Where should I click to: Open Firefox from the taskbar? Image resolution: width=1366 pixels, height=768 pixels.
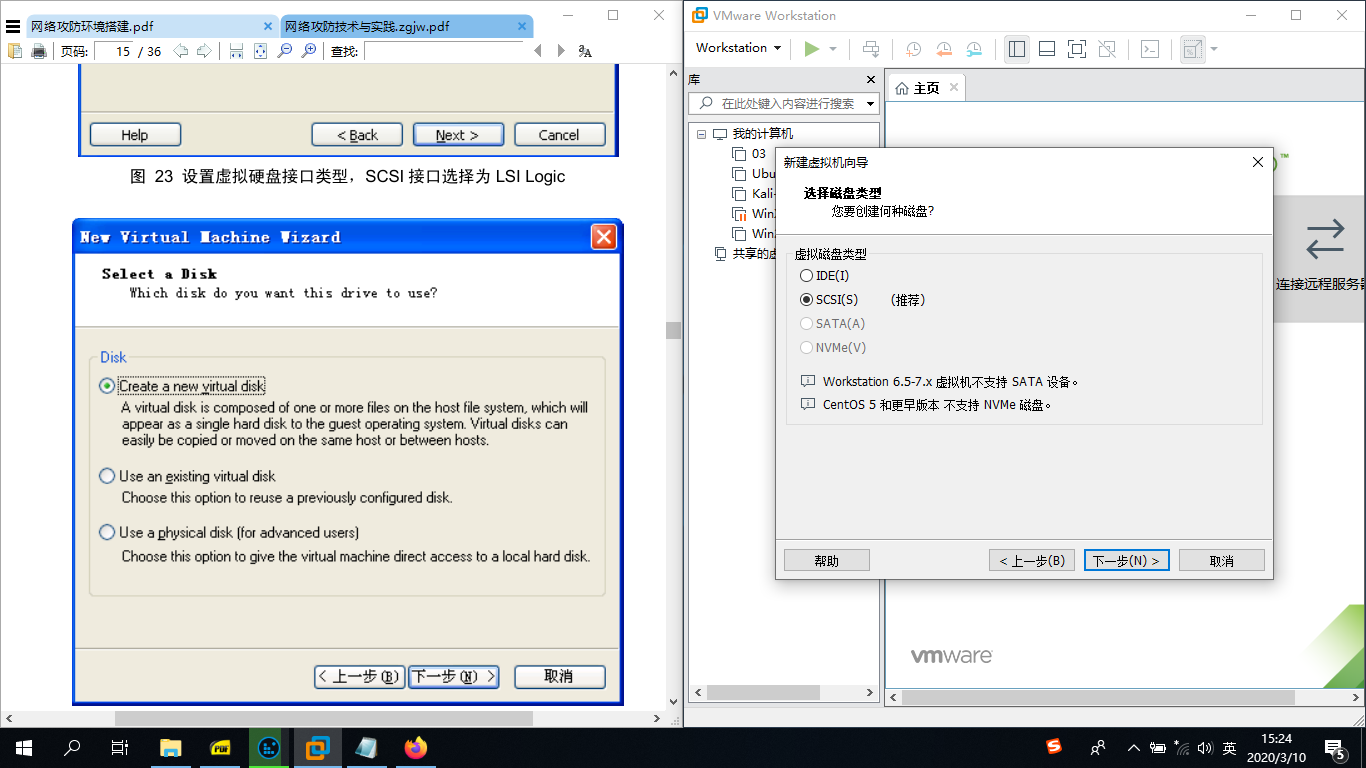[415, 747]
